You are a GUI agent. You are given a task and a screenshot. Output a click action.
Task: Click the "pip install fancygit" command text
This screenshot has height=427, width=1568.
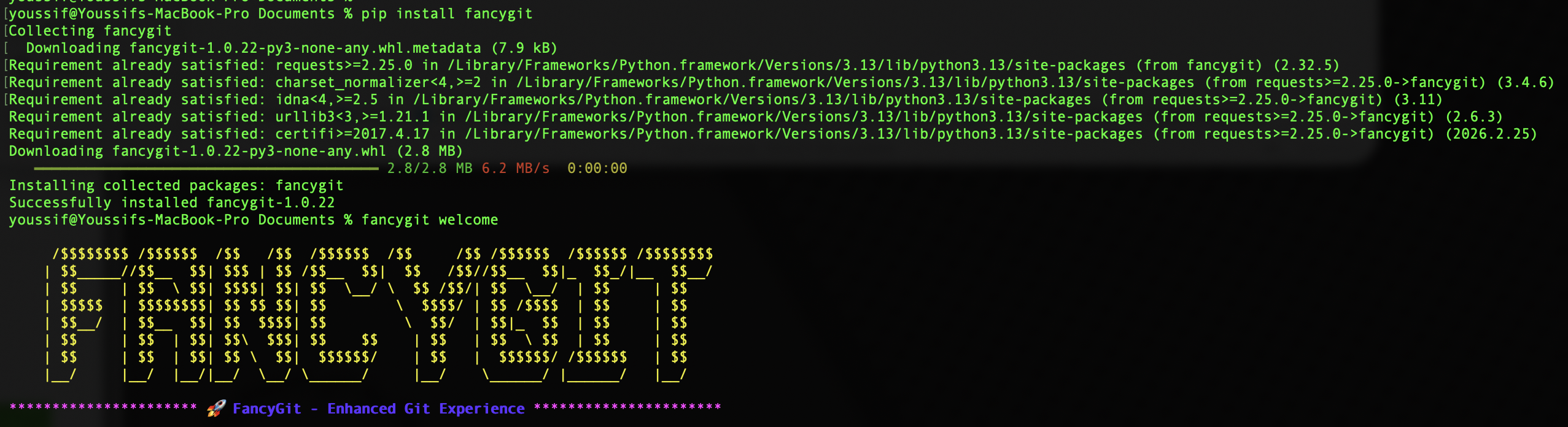tap(446, 13)
